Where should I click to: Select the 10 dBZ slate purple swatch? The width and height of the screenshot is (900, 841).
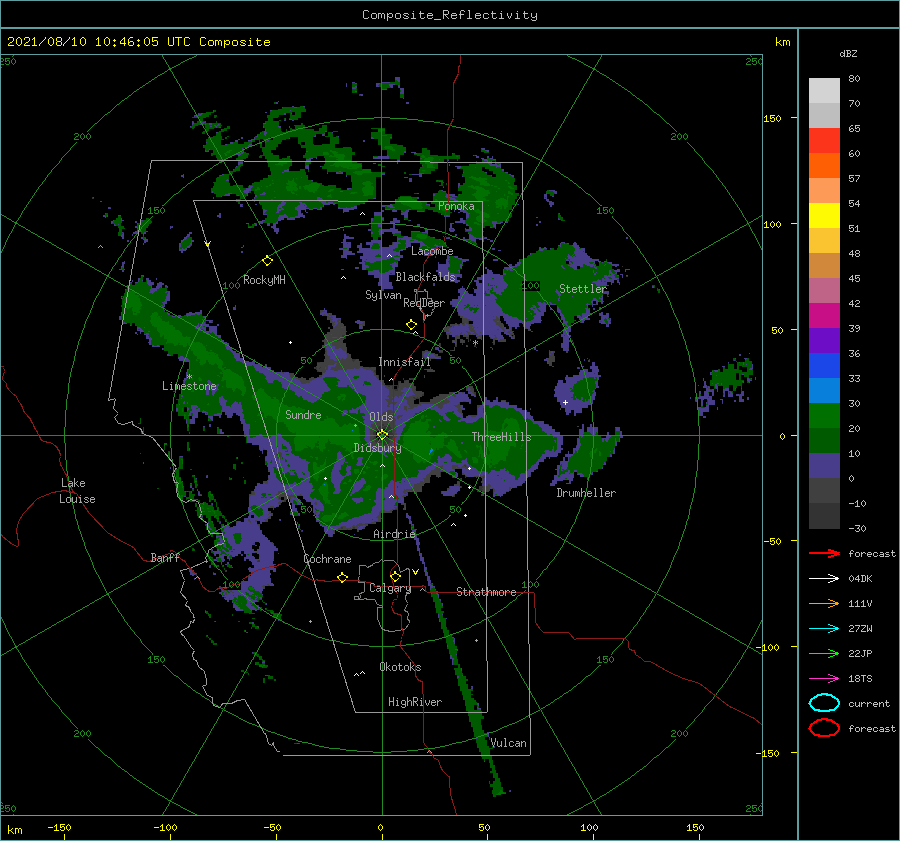pyautogui.click(x=824, y=466)
